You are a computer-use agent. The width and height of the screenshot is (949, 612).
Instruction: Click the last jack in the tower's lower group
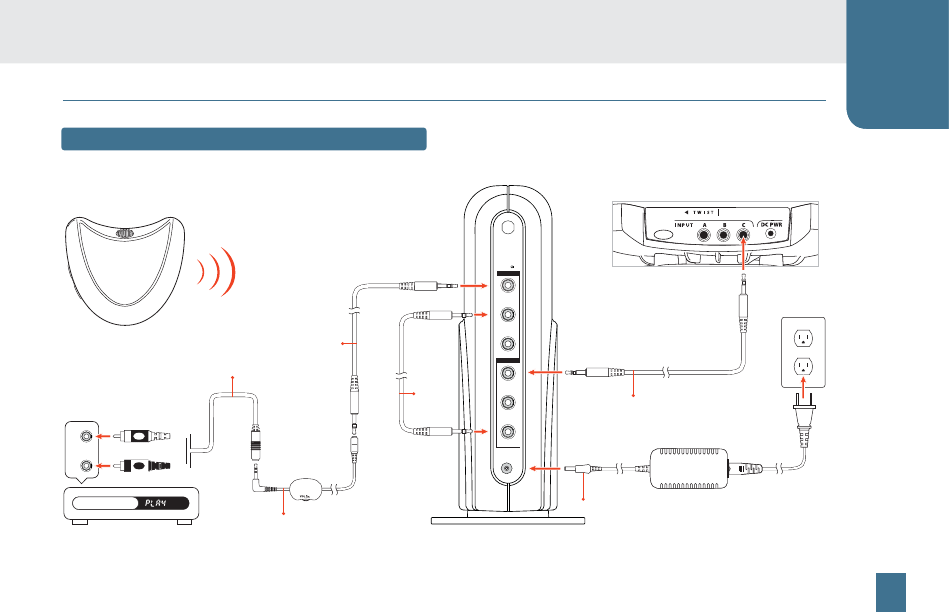click(x=508, y=432)
